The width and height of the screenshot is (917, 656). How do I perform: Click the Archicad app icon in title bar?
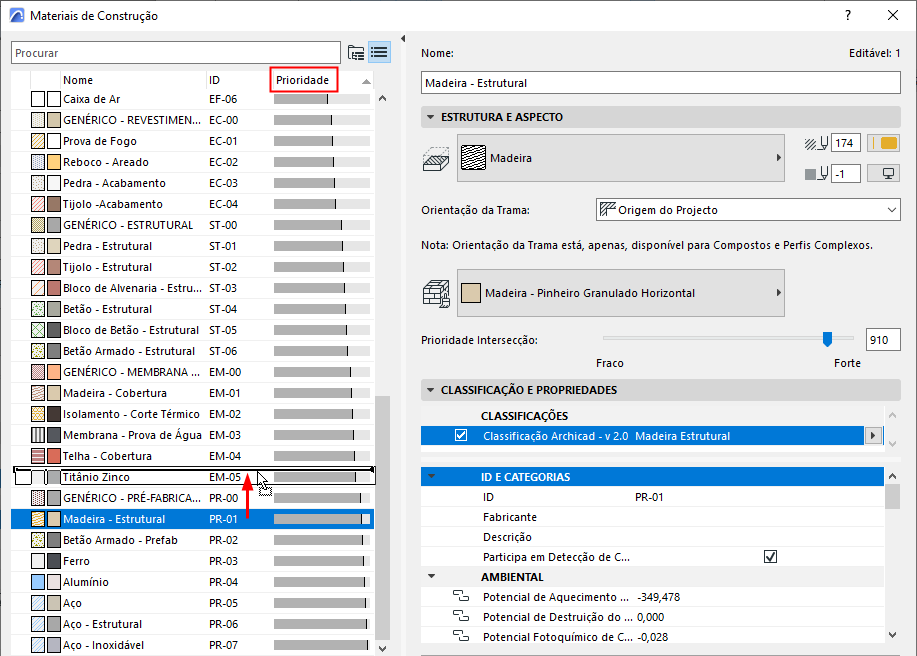point(17,16)
